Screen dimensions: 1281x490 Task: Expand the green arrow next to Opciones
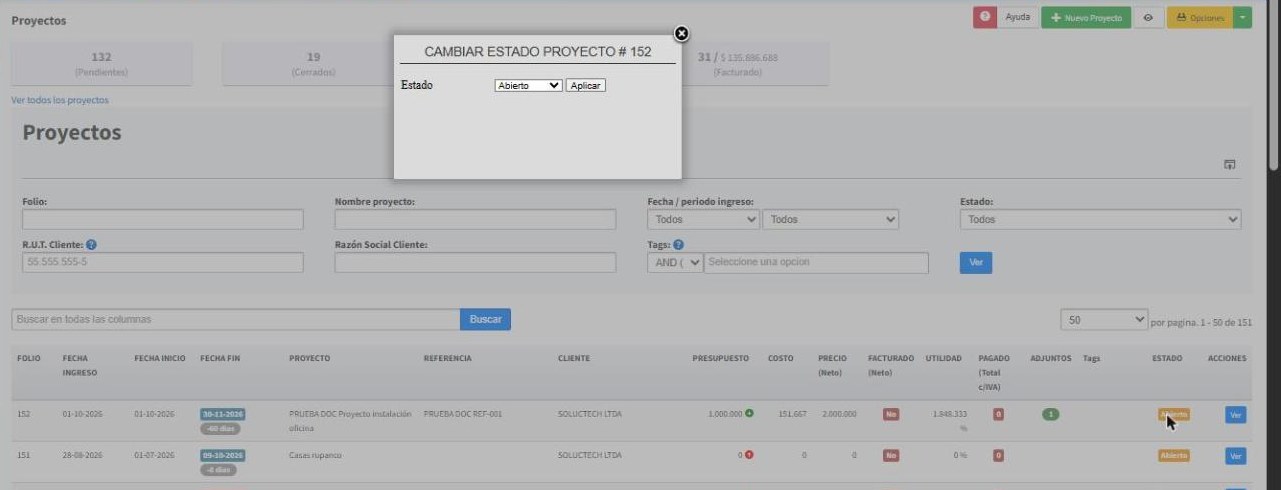point(1243,18)
